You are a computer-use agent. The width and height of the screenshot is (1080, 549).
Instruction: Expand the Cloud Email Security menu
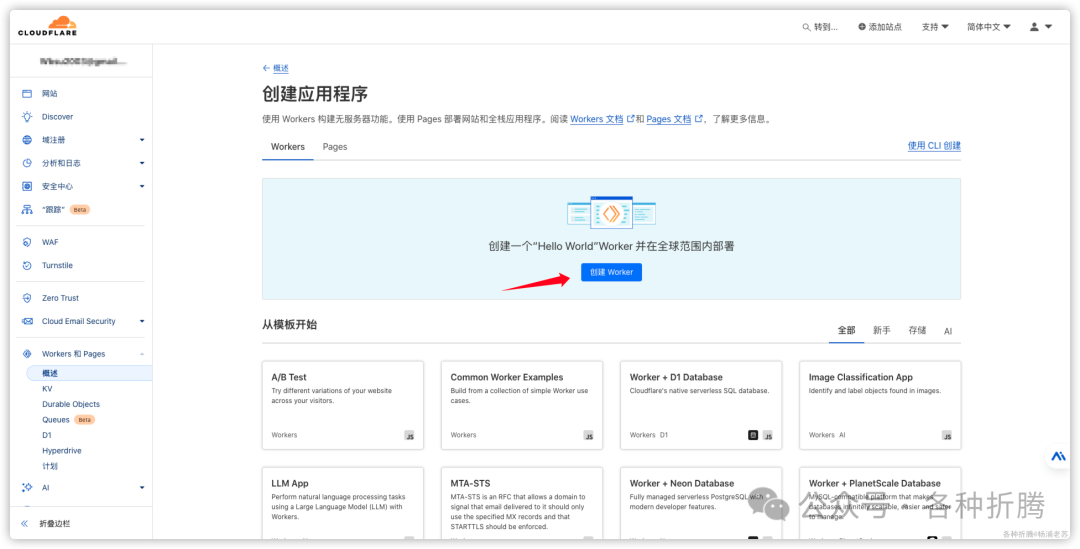click(142, 321)
